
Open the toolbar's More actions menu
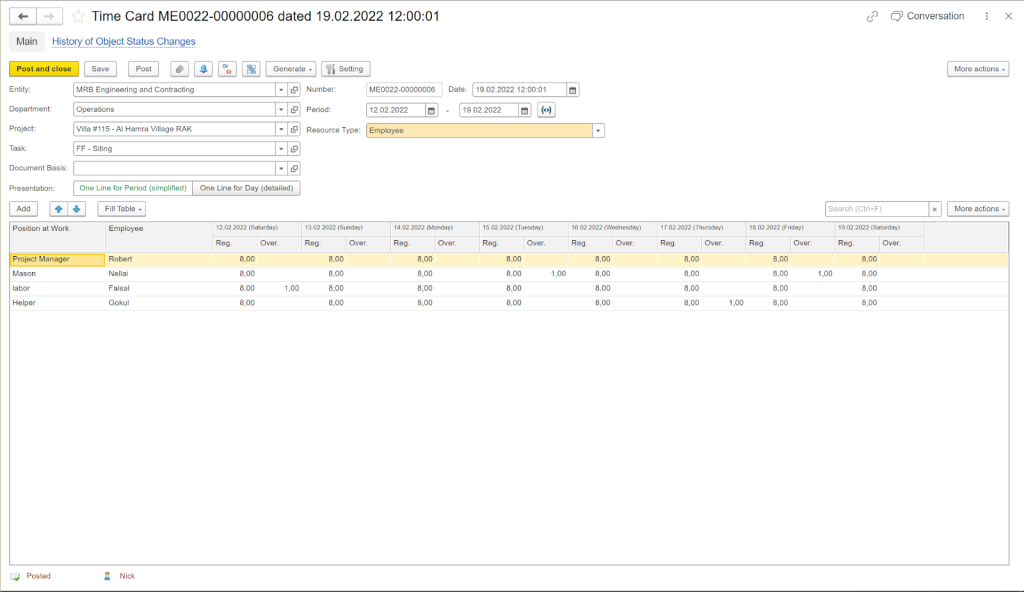tap(978, 69)
